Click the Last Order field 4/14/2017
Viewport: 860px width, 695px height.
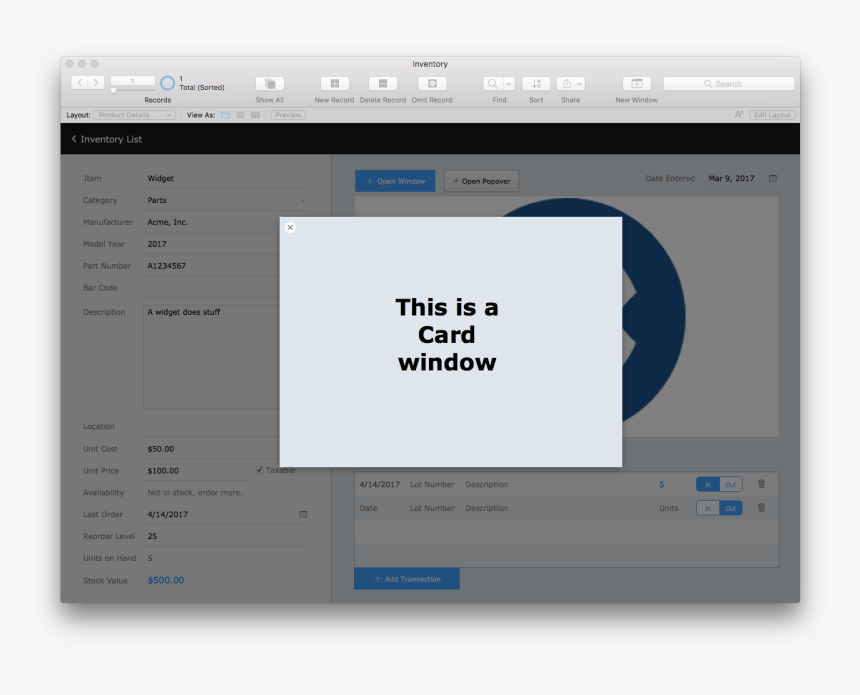click(x=219, y=515)
